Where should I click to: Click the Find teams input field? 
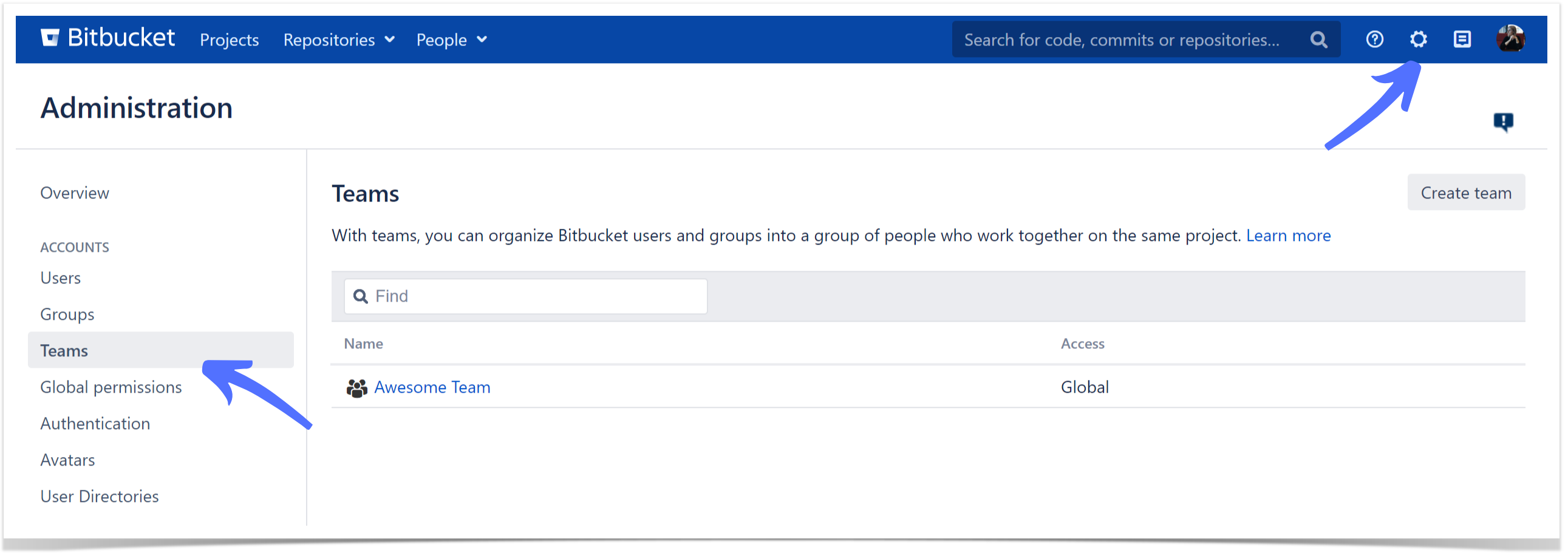[525, 296]
